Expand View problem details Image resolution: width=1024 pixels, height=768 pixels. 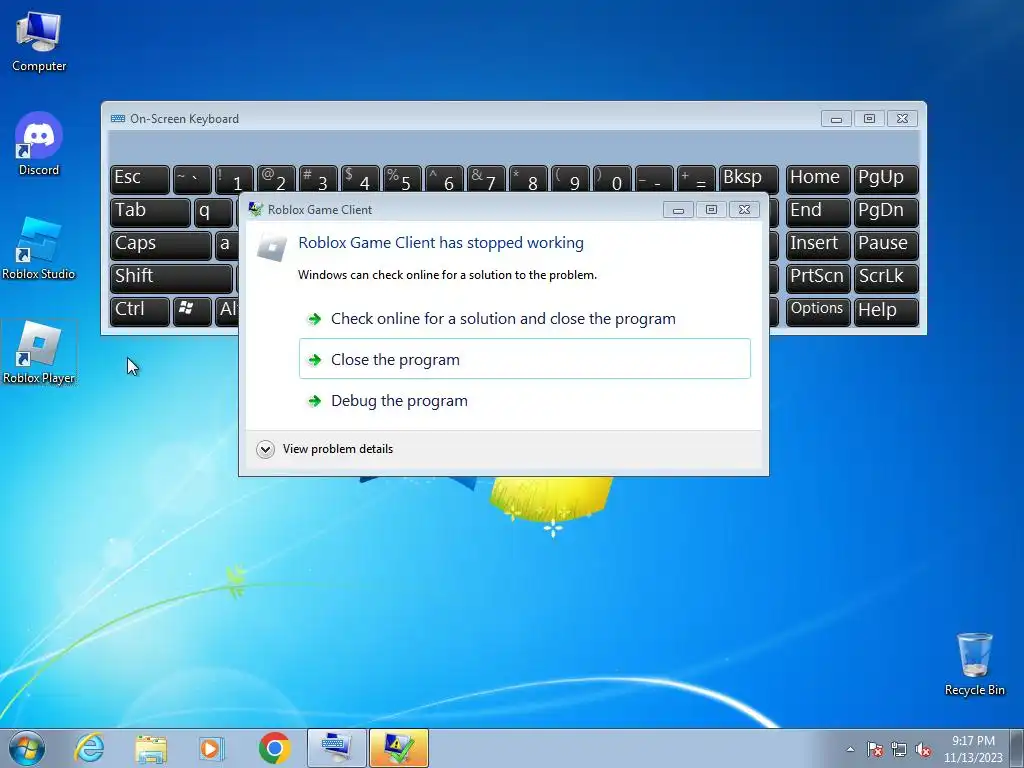coord(325,449)
